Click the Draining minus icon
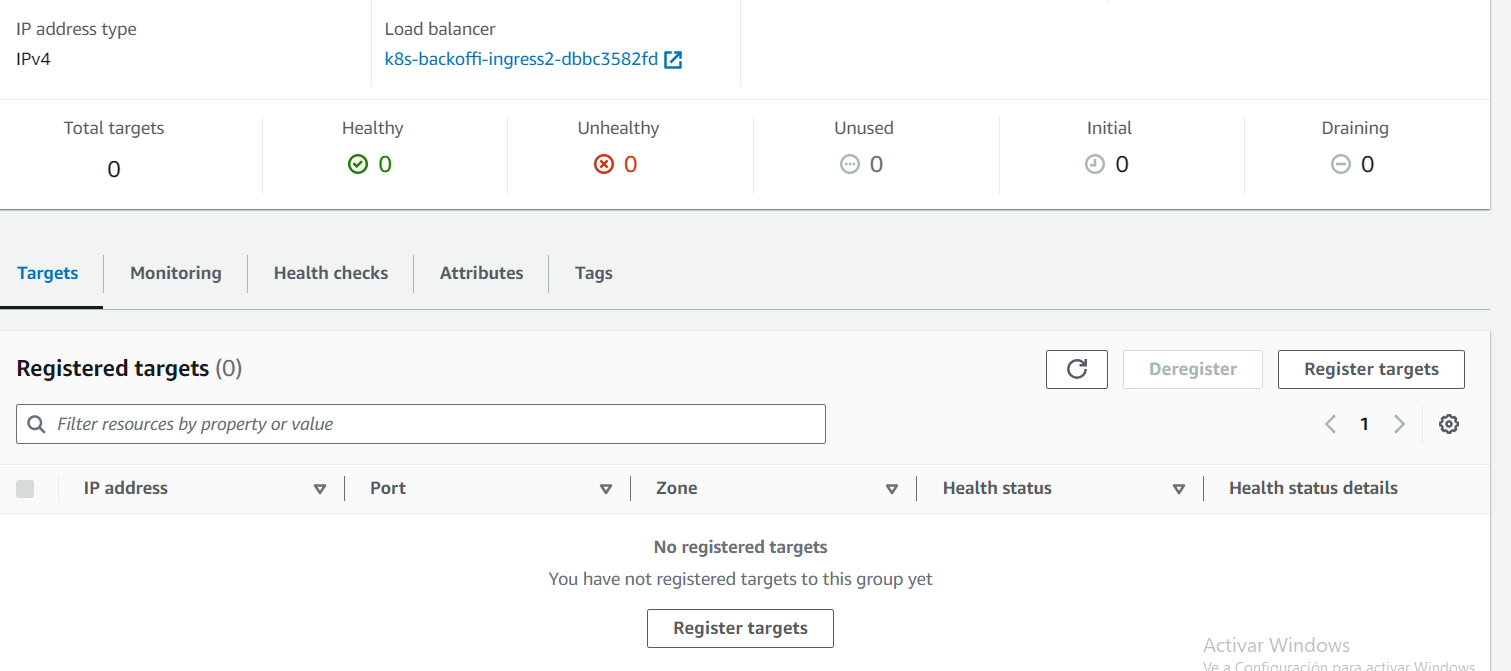Screen dimensions: 1511x671 [1340, 164]
